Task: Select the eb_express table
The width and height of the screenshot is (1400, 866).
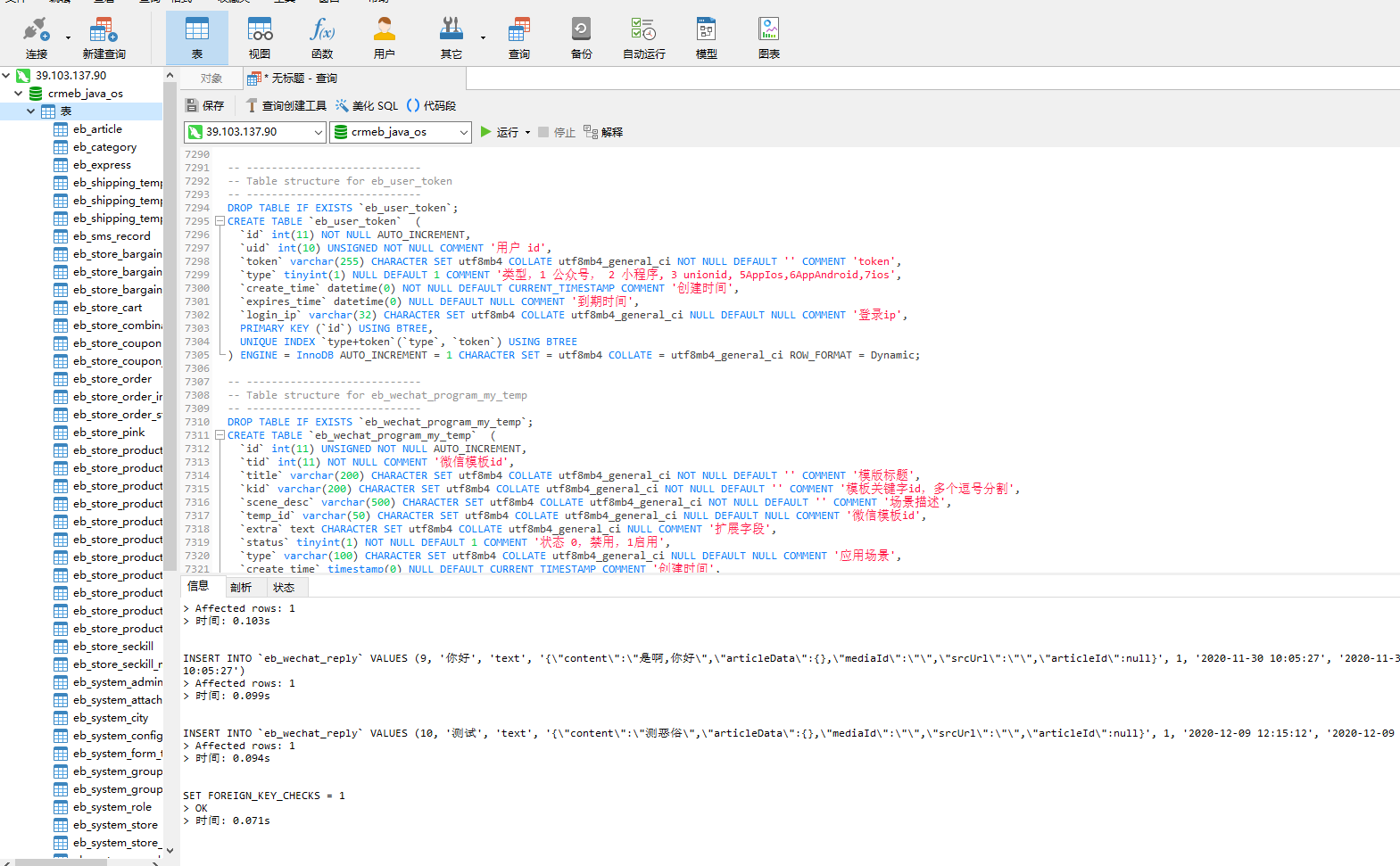Action: coord(102,165)
